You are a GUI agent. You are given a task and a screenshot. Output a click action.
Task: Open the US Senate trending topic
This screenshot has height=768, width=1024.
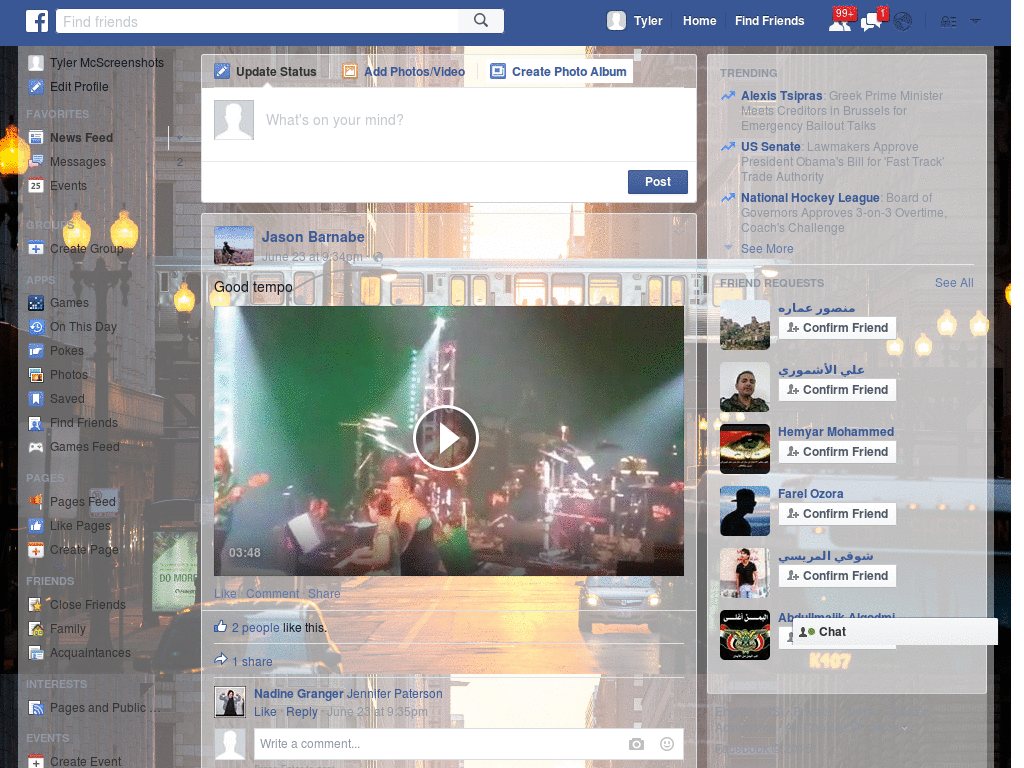(x=771, y=147)
